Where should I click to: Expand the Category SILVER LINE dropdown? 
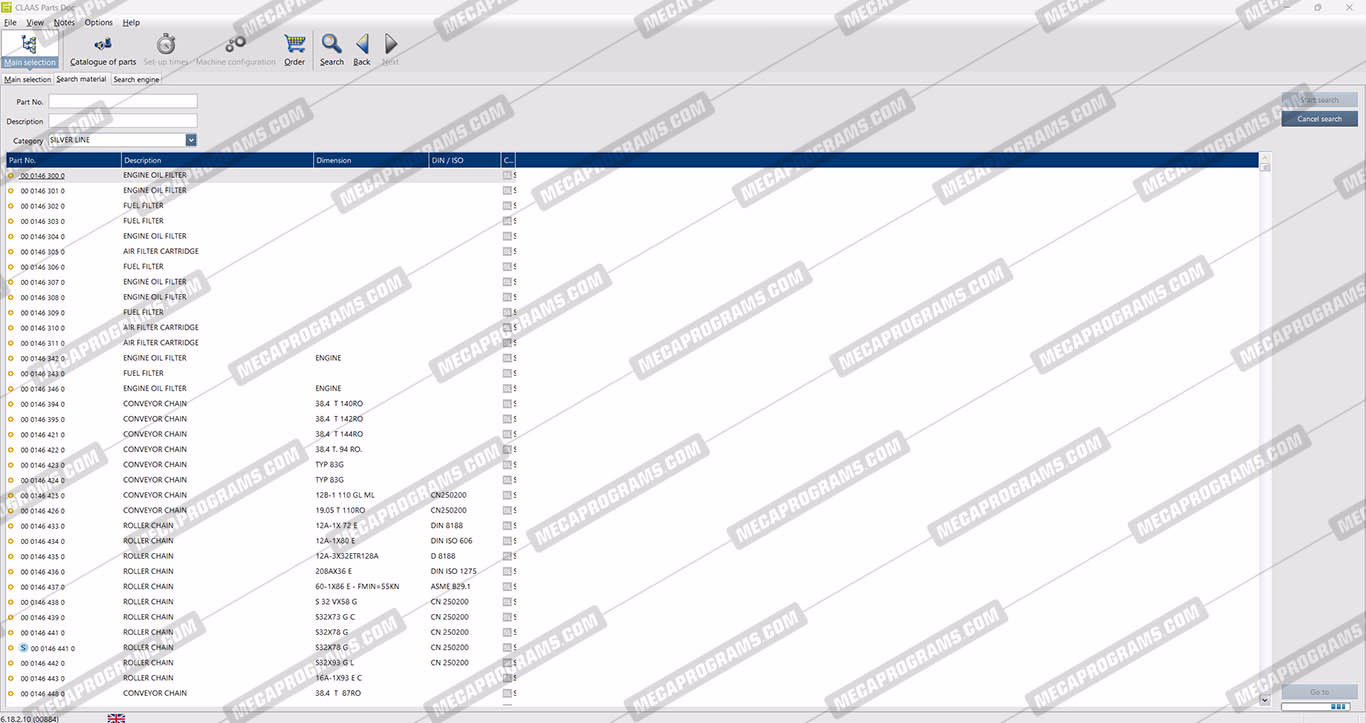click(191, 140)
